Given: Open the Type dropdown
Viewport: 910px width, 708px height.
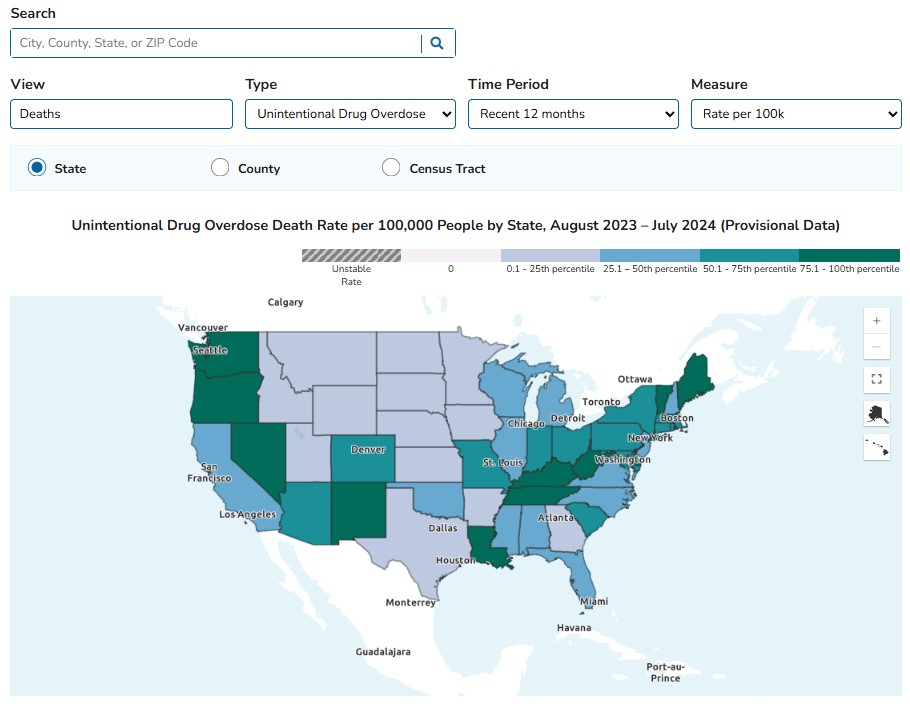Looking at the screenshot, I should click(350, 114).
